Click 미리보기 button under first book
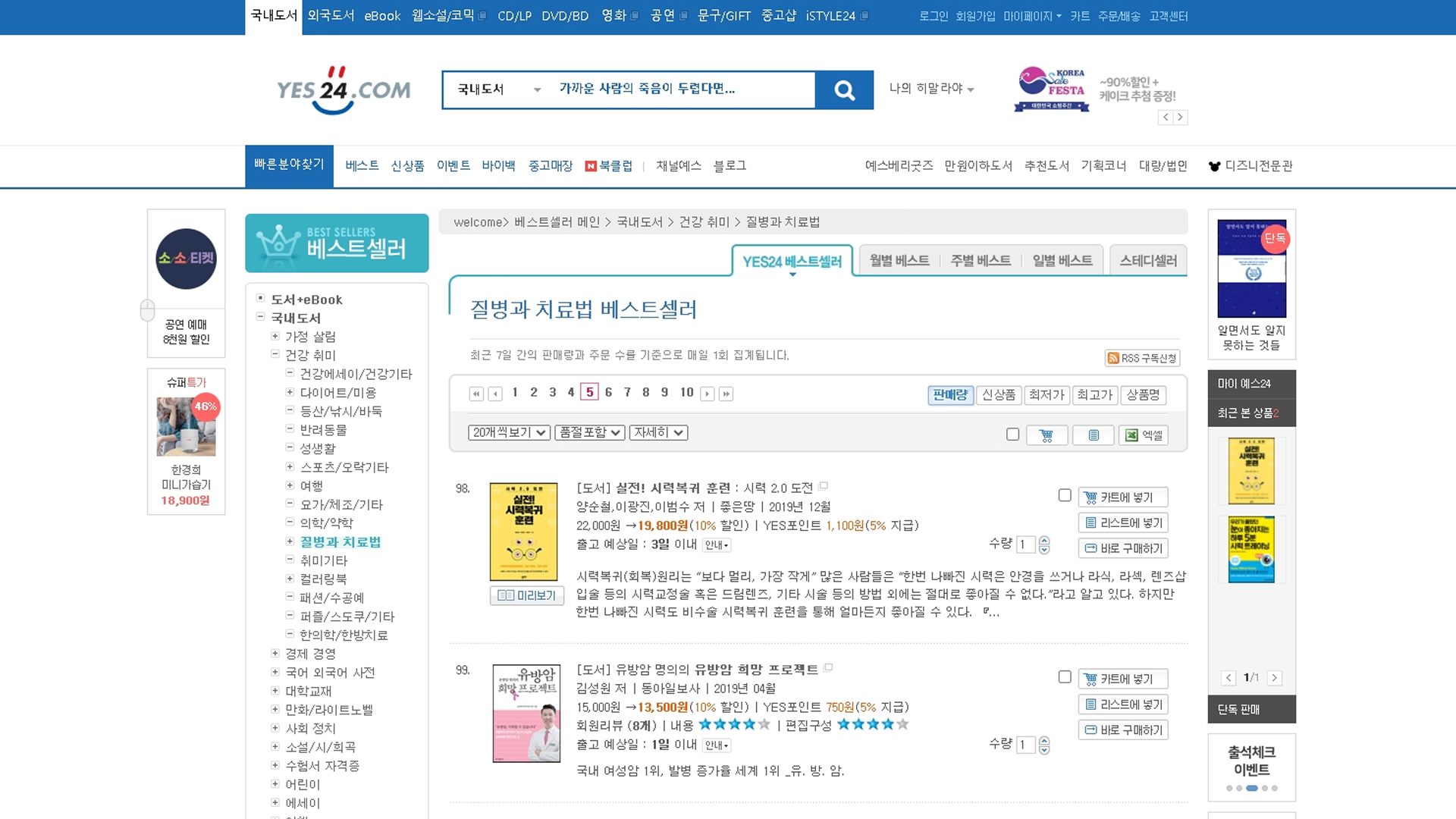This screenshot has height=819, width=1456. pos(527,595)
